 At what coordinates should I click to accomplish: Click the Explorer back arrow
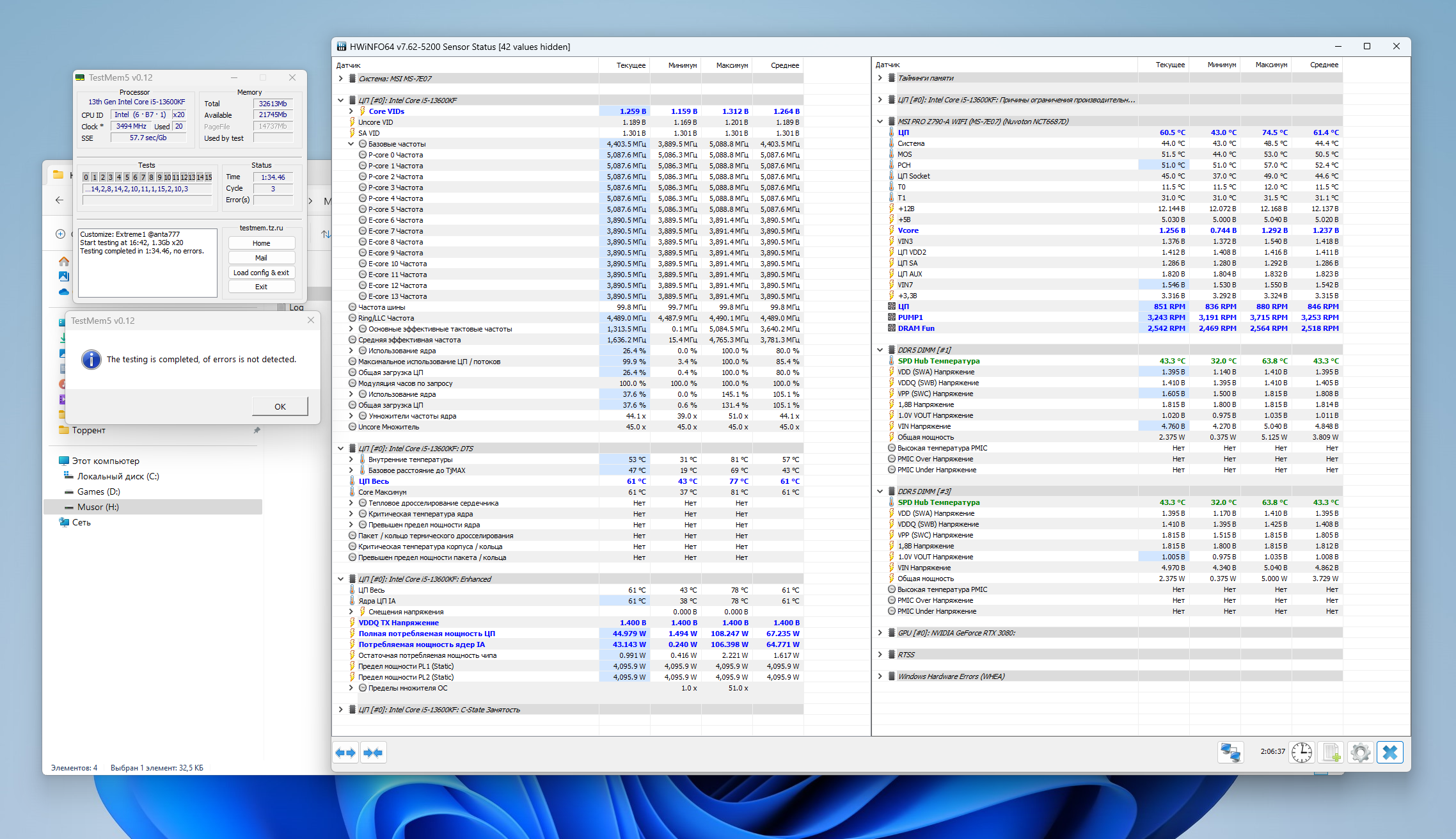tap(59, 200)
